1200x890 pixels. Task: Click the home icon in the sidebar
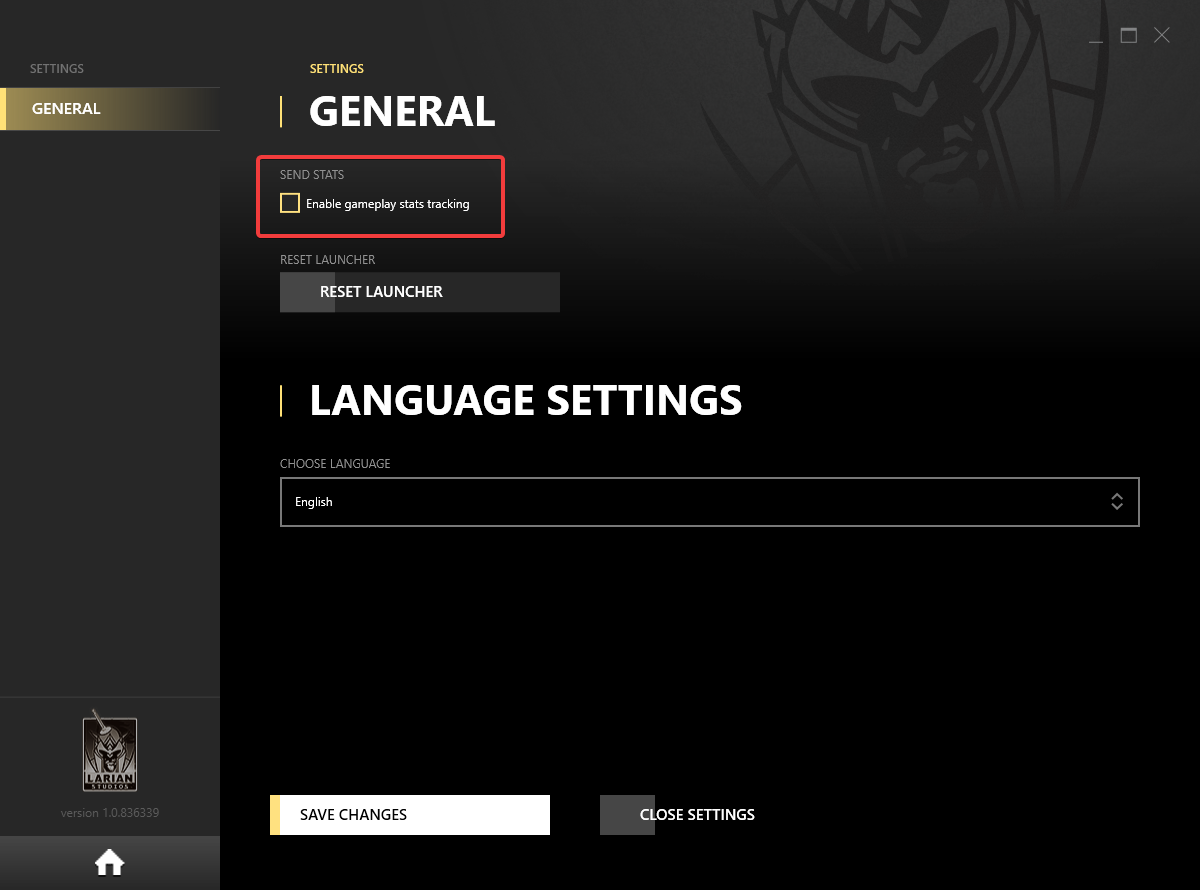pos(109,862)
